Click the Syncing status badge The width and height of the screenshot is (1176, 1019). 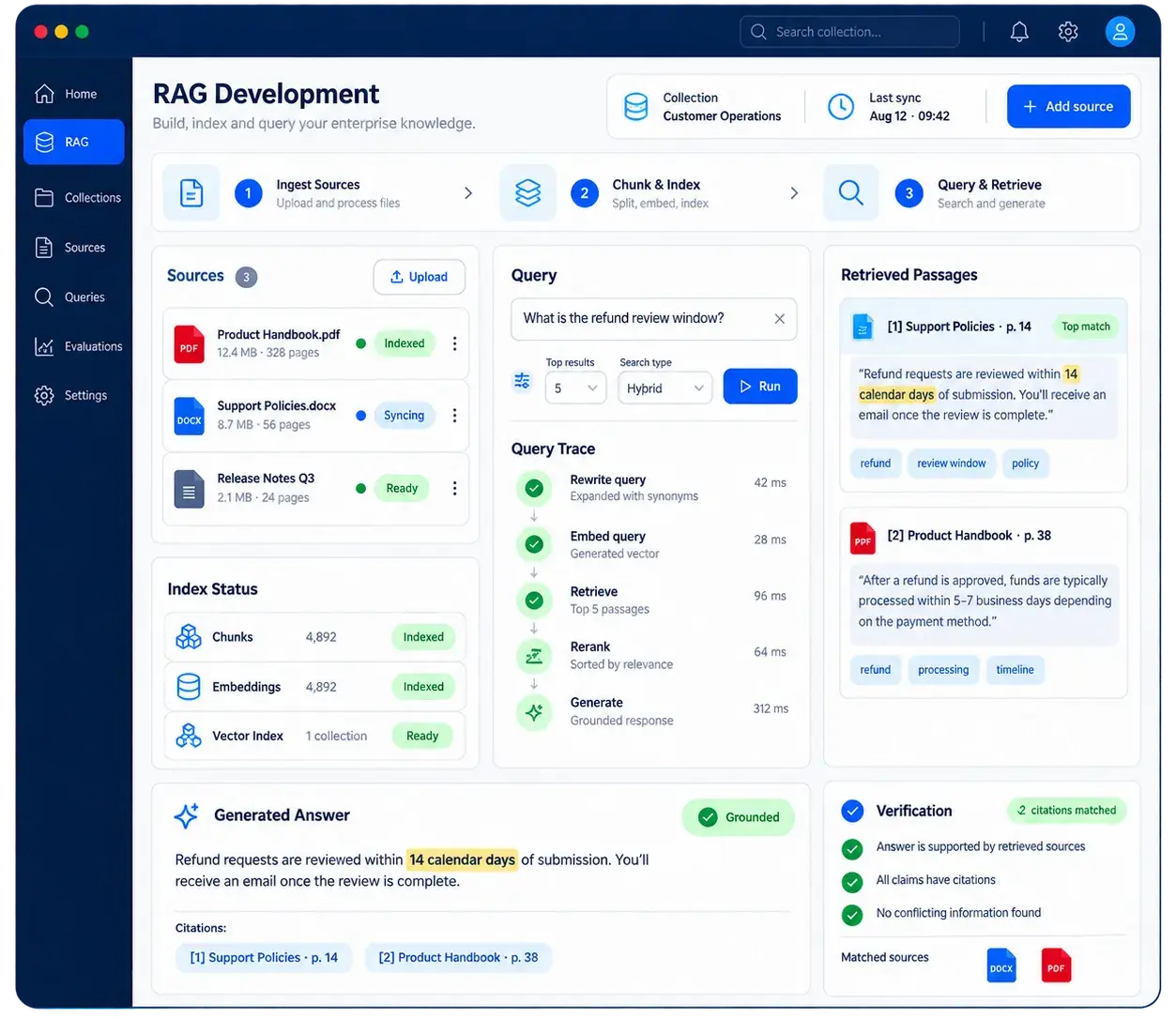click(404, 416)
